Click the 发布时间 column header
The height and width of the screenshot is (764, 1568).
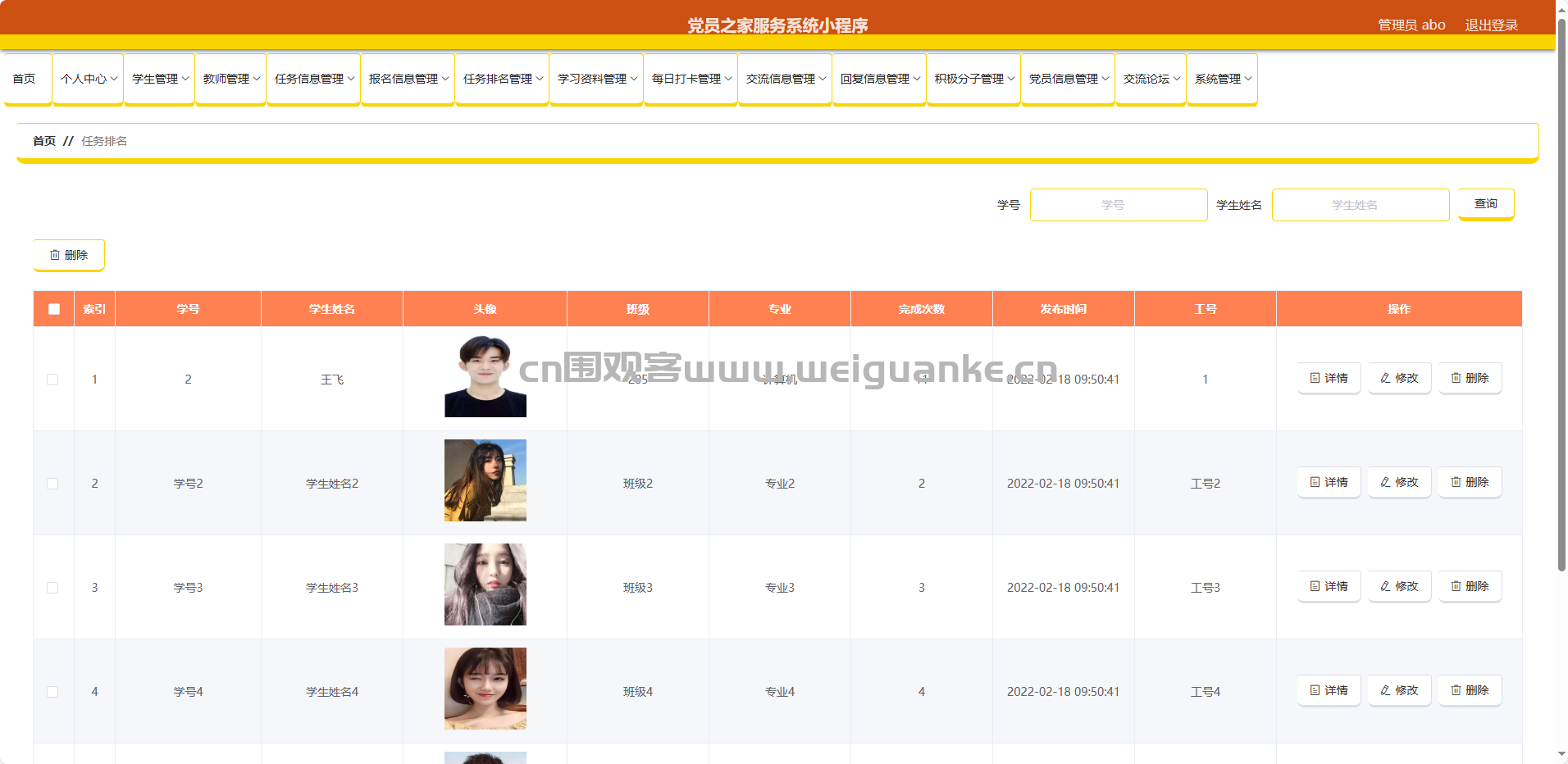[x=1064, y=309]
